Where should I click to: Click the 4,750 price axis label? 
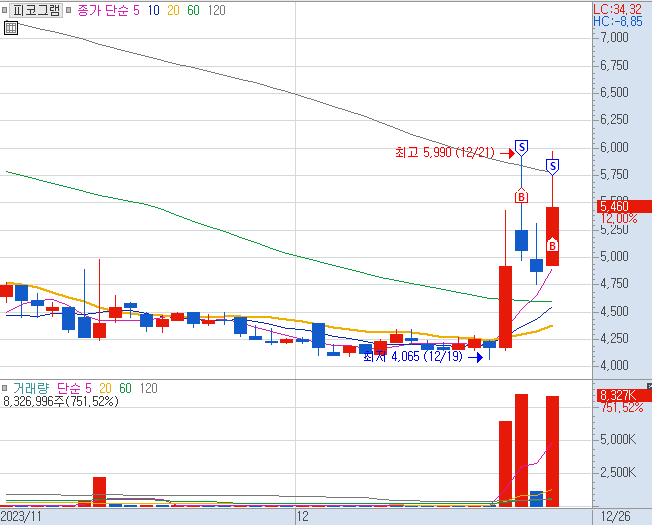point(614,283)
